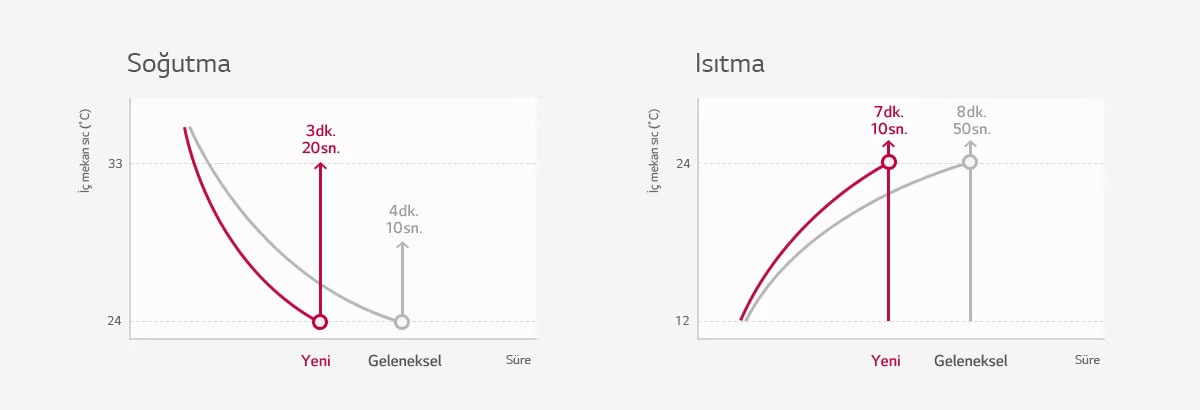This screenshot has width=1200, height=410.
Task: Click the gray Geleneksel marker on heating chart
Action: (x=970, y=162)
